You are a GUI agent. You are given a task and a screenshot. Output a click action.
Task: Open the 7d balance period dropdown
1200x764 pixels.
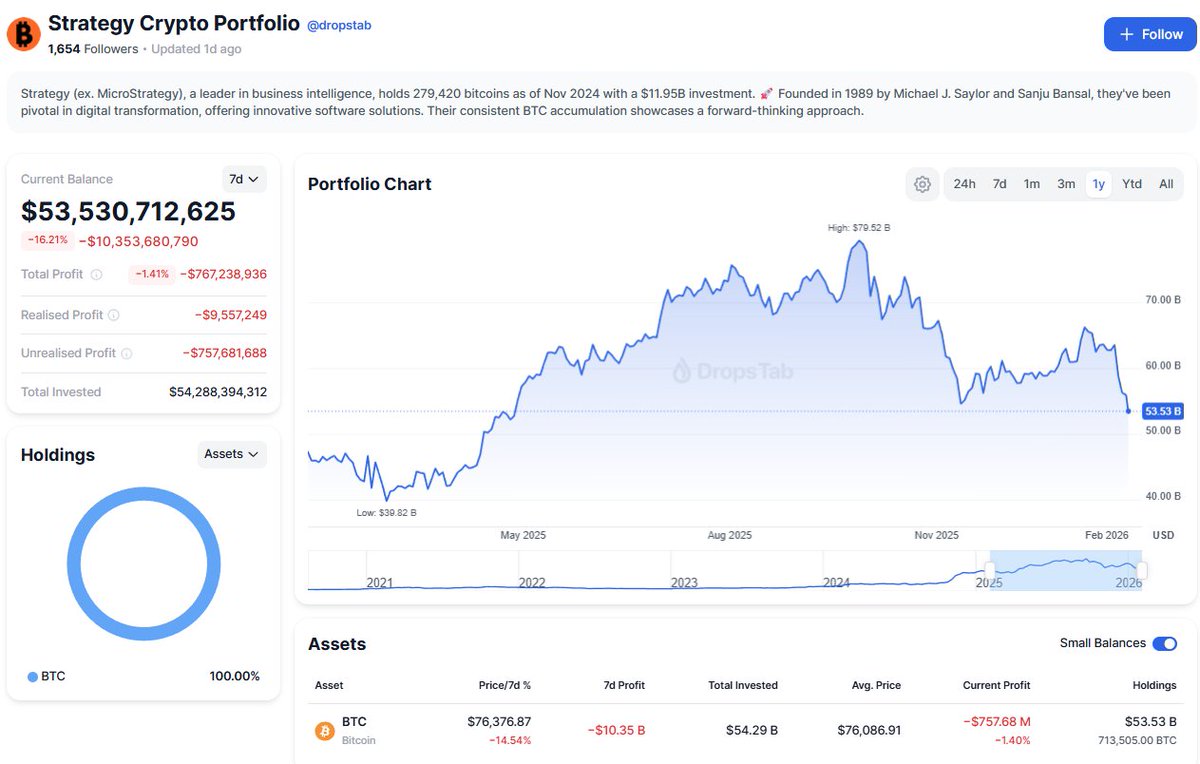coord(244,179)
